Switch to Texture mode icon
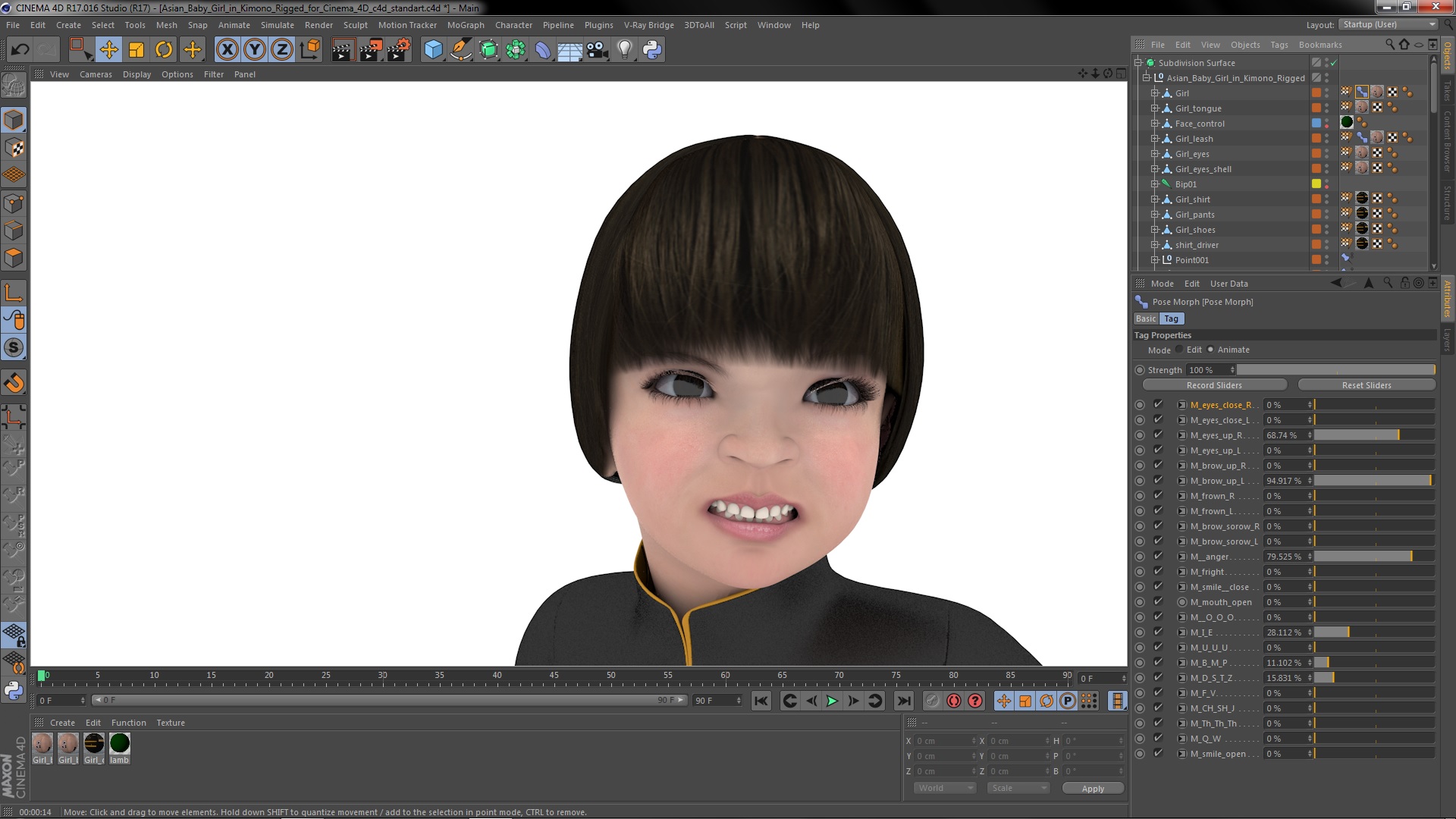This screenshot has height=819, width=1456. [x=14, y=148]
